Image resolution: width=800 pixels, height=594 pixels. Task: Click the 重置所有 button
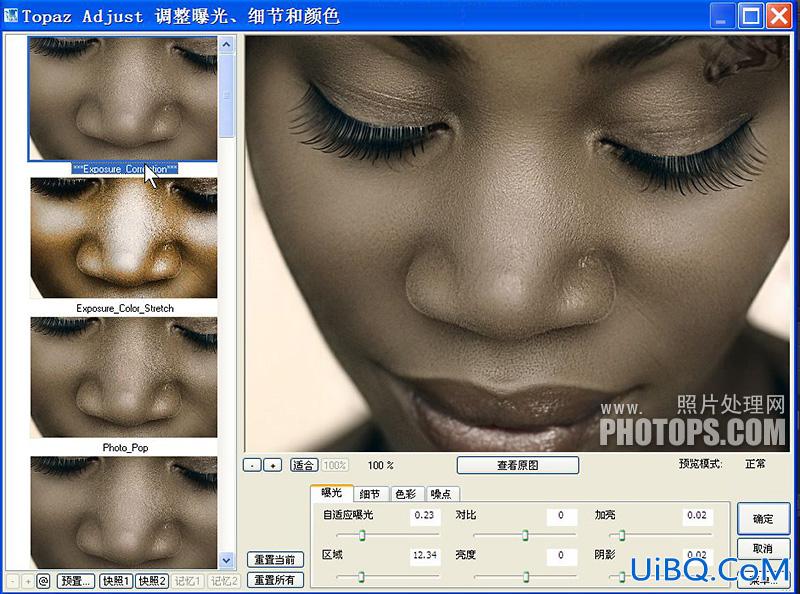pyautogui.click(x=275, y=580)
